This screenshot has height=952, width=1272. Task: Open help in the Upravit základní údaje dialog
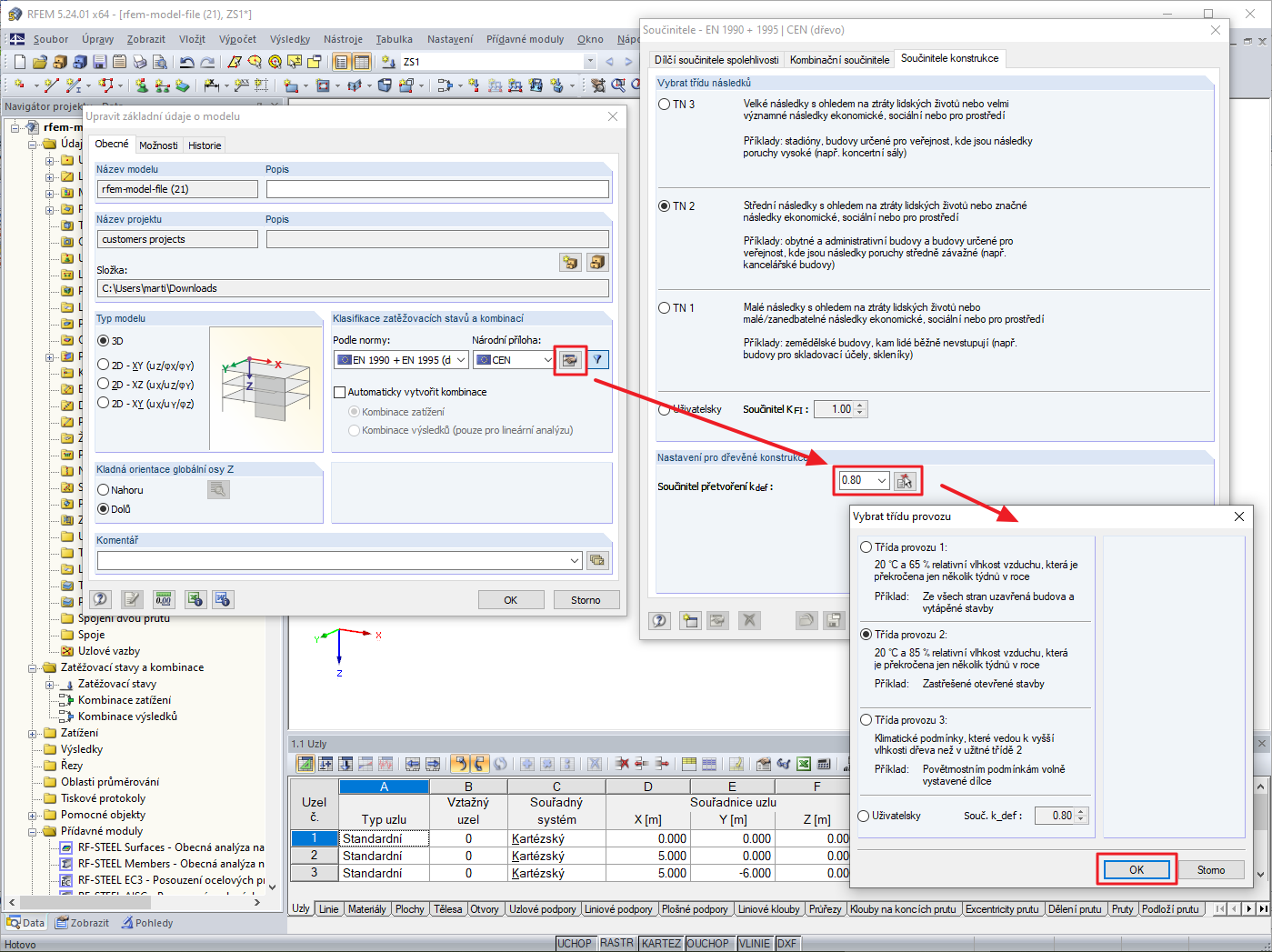[101, 599]
